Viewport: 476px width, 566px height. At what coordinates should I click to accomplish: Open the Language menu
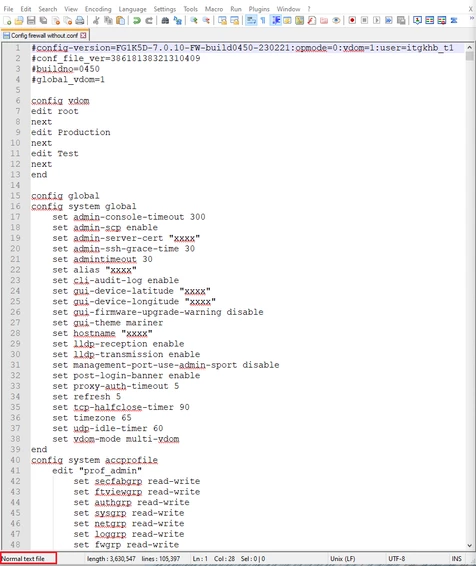(x=132, y=9)
